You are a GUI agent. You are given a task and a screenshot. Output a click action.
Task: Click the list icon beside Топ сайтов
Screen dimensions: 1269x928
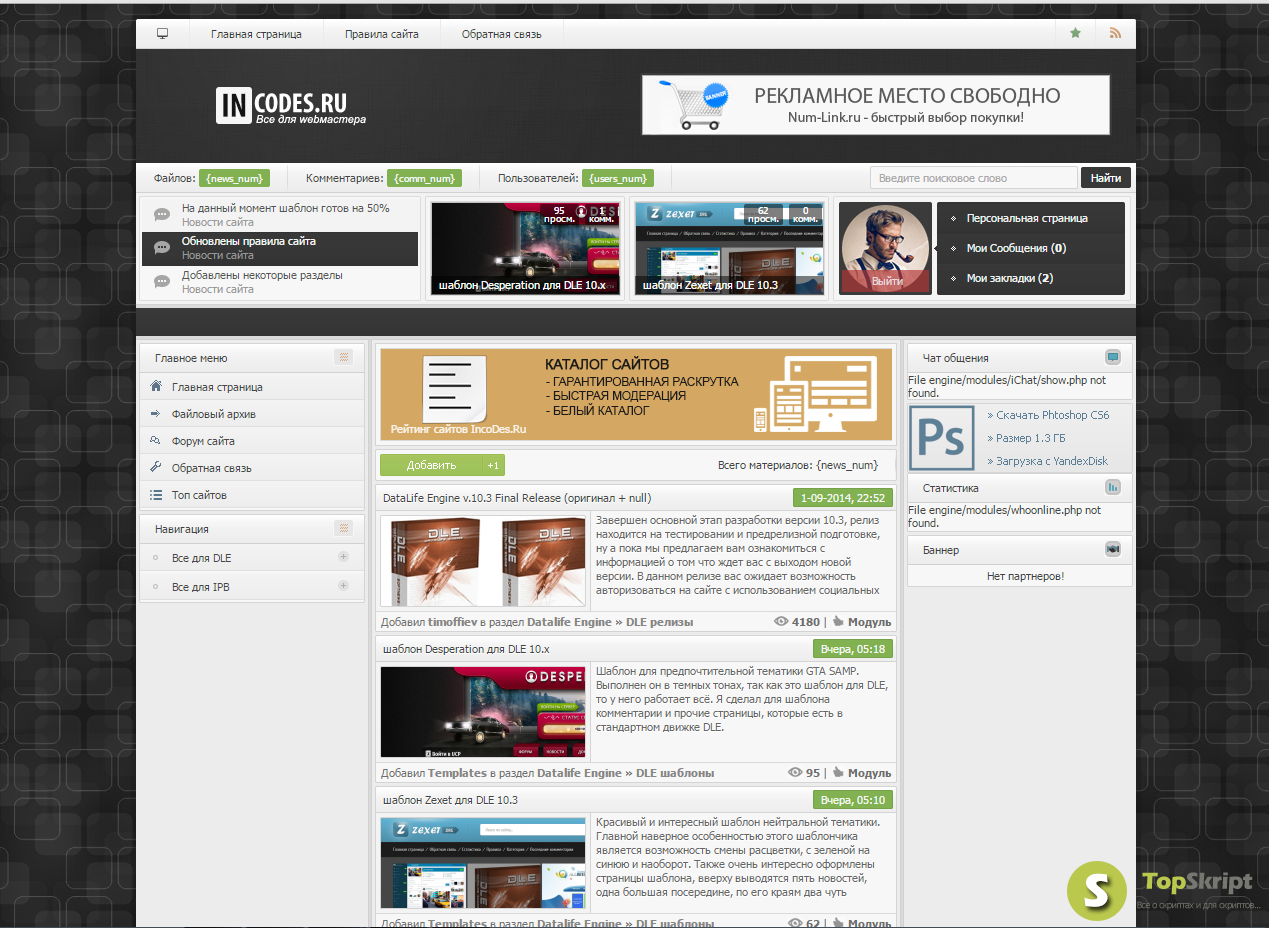(155, 494)
